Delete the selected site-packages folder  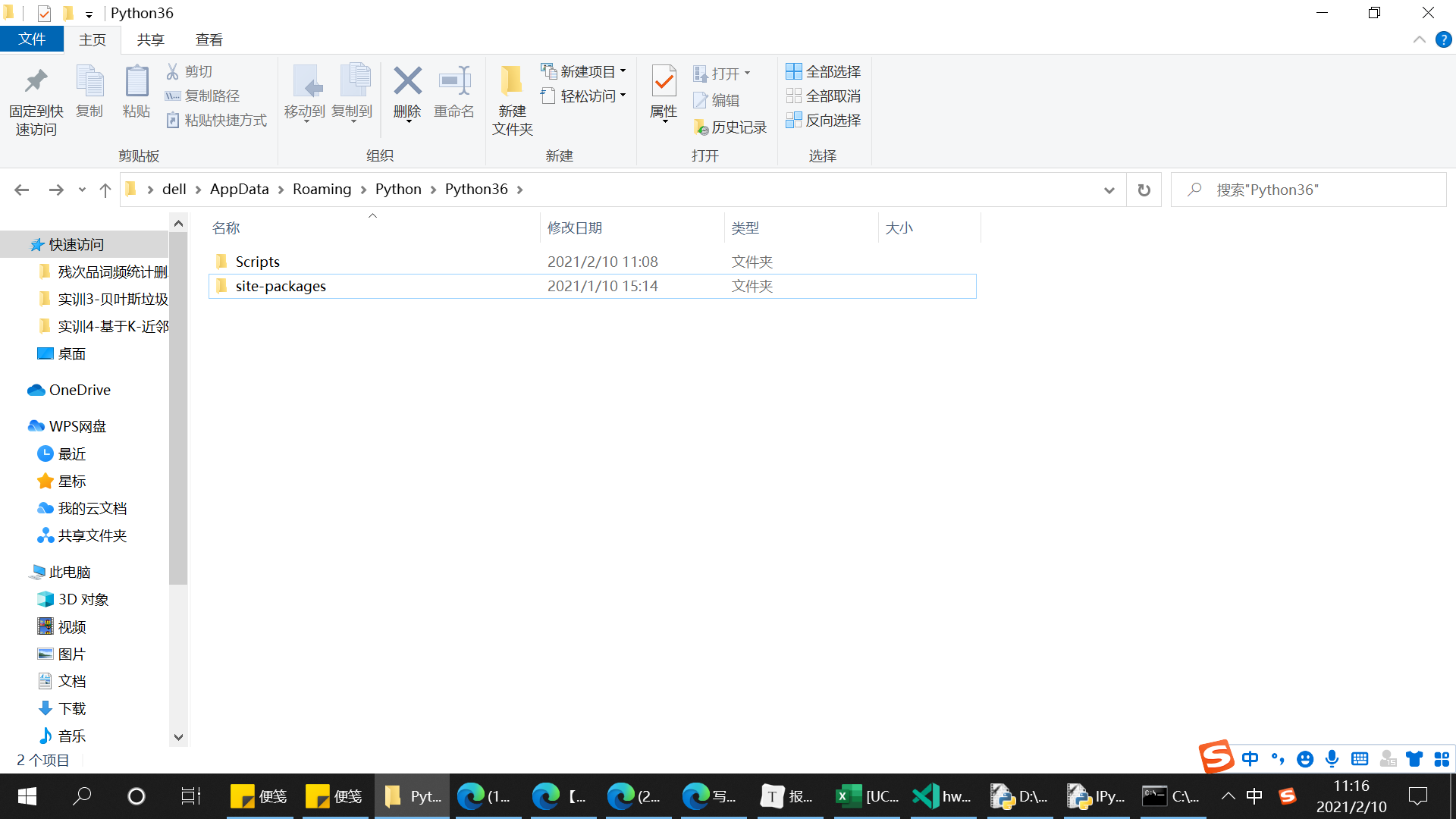[407, 96]
